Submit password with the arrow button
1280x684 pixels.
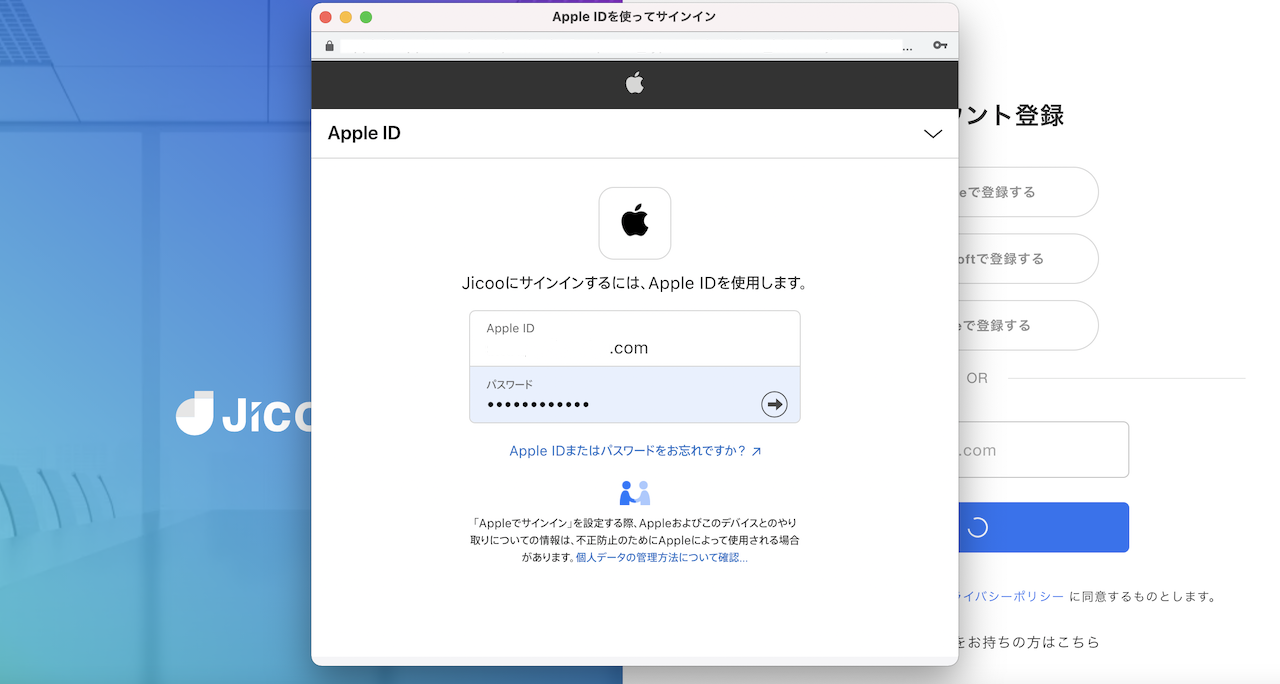[x=774, y=404]
